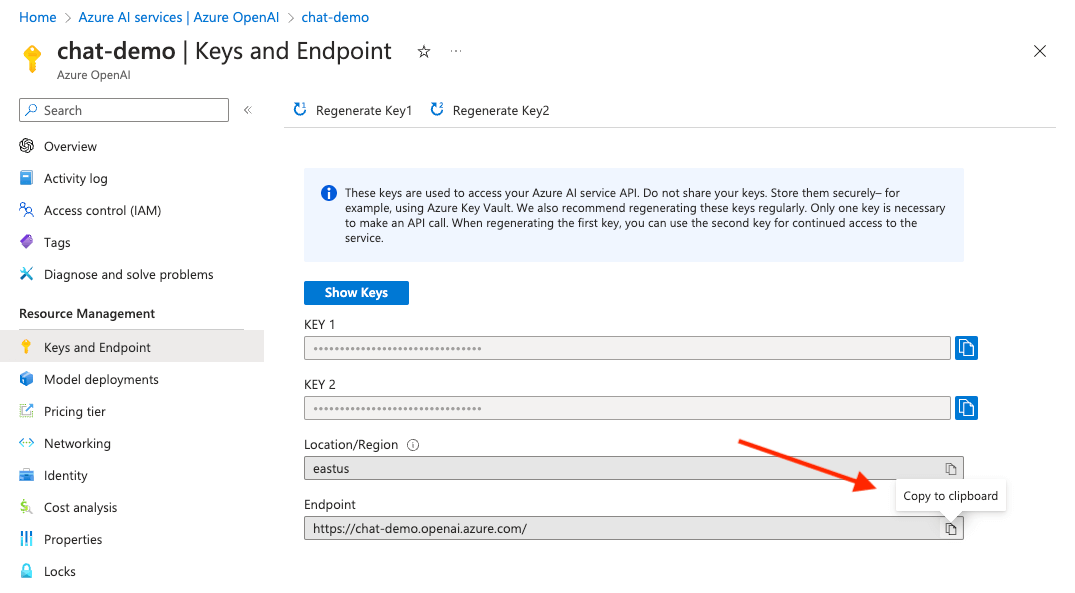Click the blue info icon in the banner
This screenshot has height=593, width=1075.
[328, 192]
